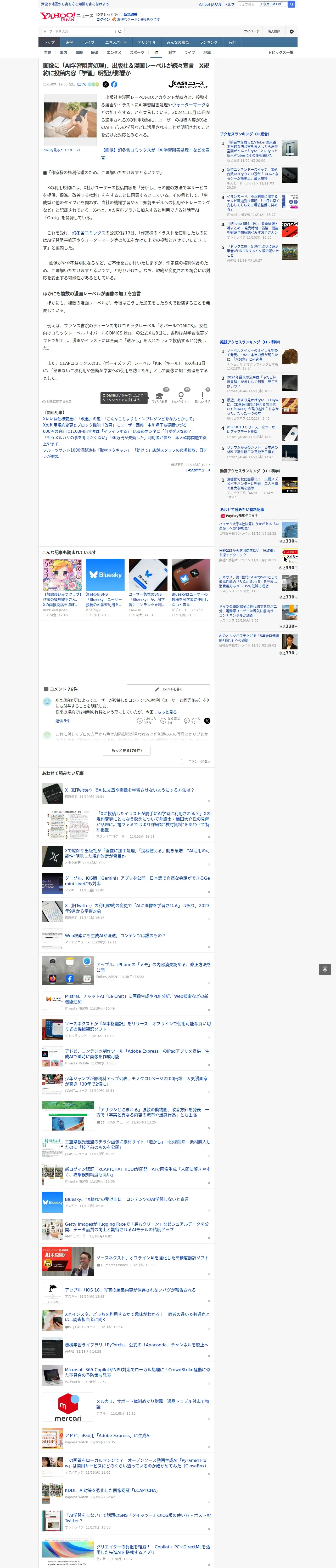336x1568 pixels.
Task: Open the 動画アクセスランキング video thumbnail
Action: tap(290, 485)
